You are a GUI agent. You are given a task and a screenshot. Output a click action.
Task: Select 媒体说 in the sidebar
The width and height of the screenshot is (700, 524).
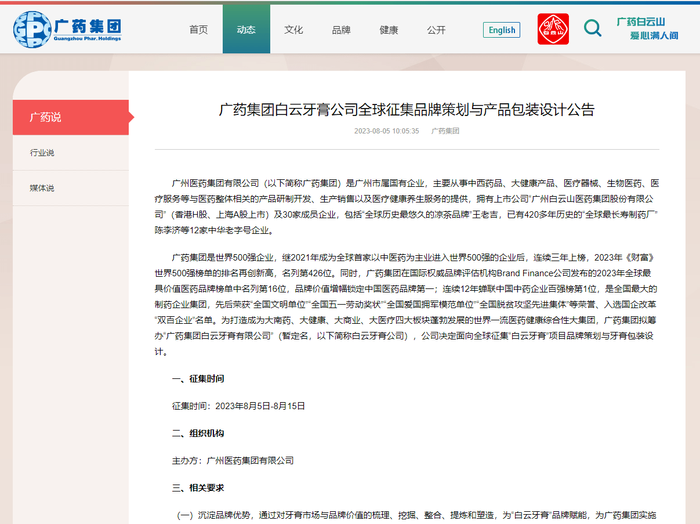71,188
